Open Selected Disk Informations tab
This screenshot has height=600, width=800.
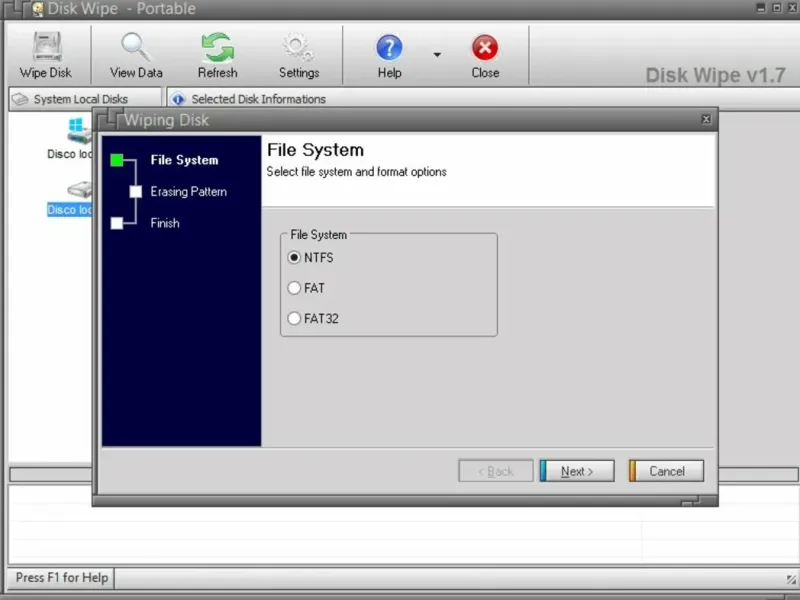click(x=258, y=99)
